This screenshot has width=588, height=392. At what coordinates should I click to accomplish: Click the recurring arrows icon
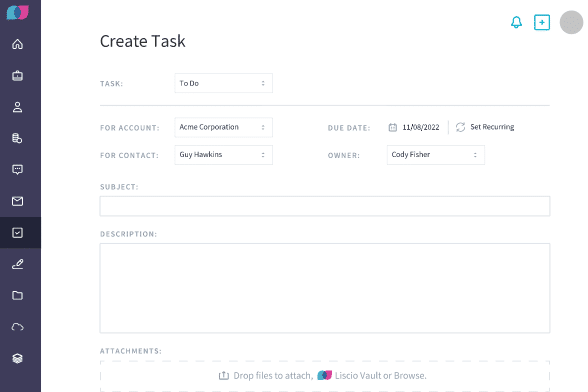[x=460, y=127]
